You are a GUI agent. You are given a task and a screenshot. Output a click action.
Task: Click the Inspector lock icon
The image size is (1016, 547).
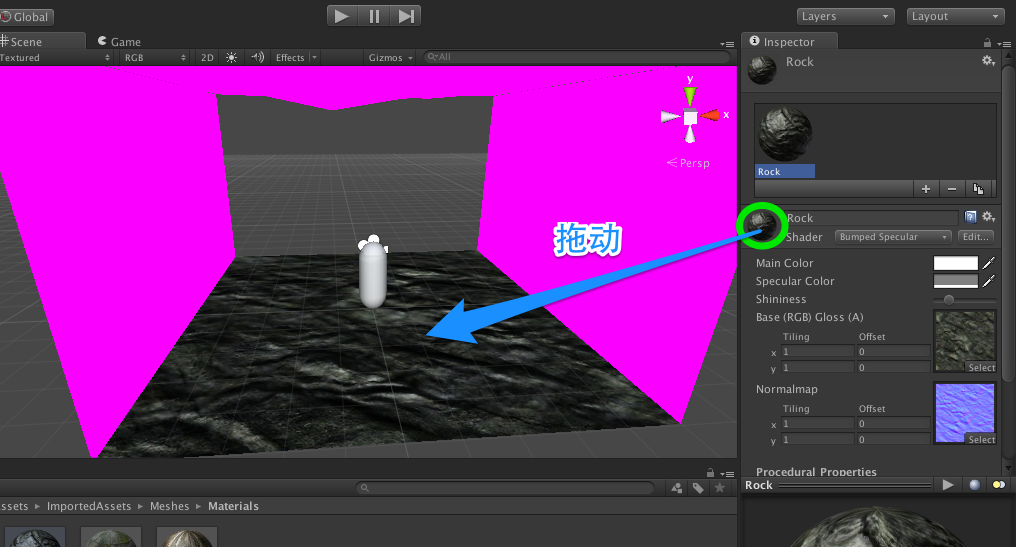coord(987,43)
